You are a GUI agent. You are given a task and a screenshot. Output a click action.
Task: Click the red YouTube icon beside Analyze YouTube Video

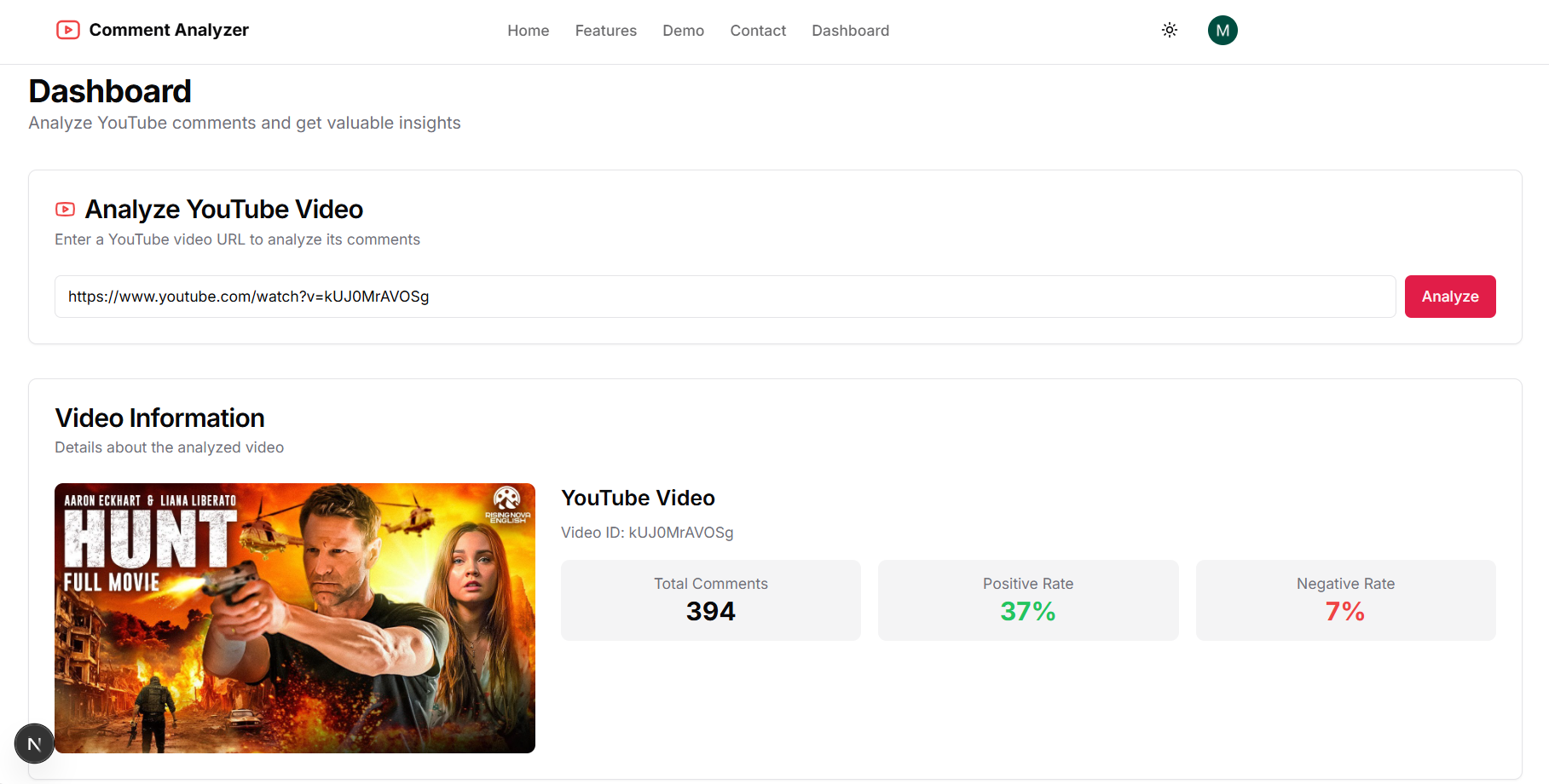tap(65, 209)
